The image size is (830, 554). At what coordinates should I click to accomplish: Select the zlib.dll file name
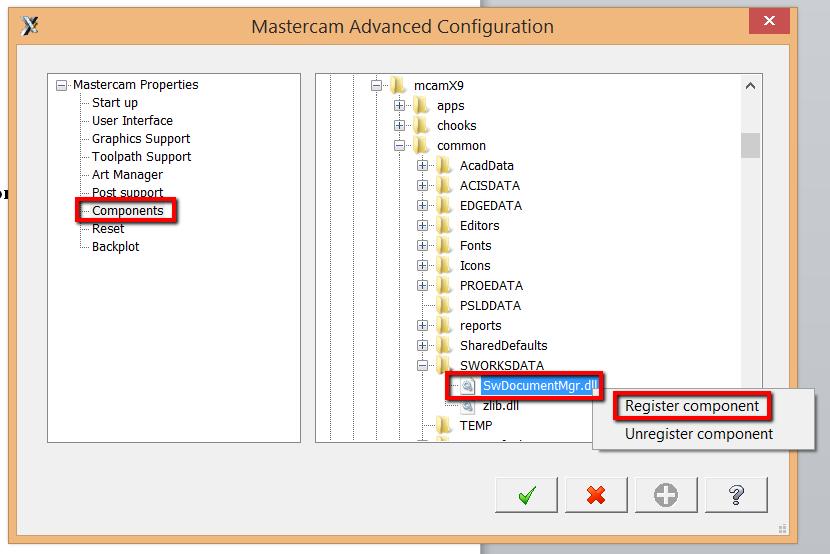pos(501,406)
